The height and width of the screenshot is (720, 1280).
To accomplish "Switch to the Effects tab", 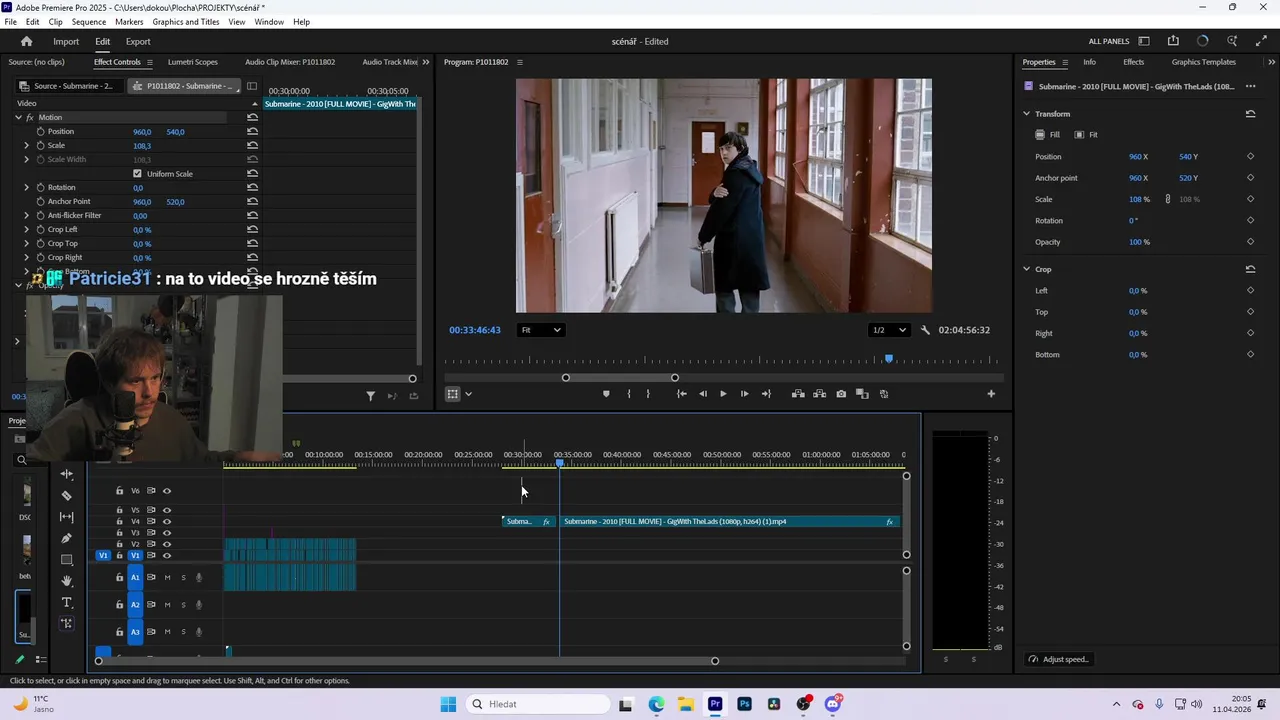I will [x=1133, y=62].
